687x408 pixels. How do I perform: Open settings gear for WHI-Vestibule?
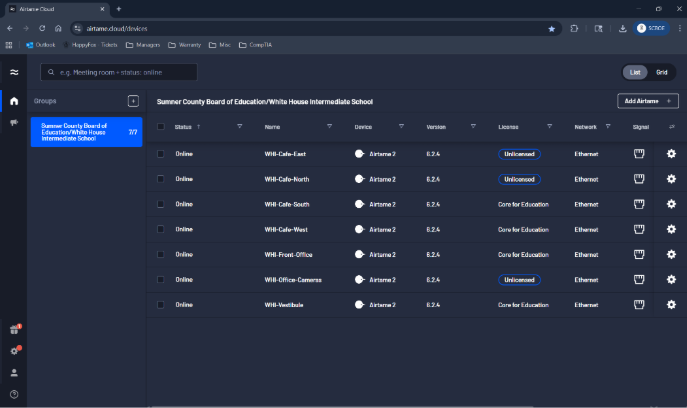click(671, 305)
